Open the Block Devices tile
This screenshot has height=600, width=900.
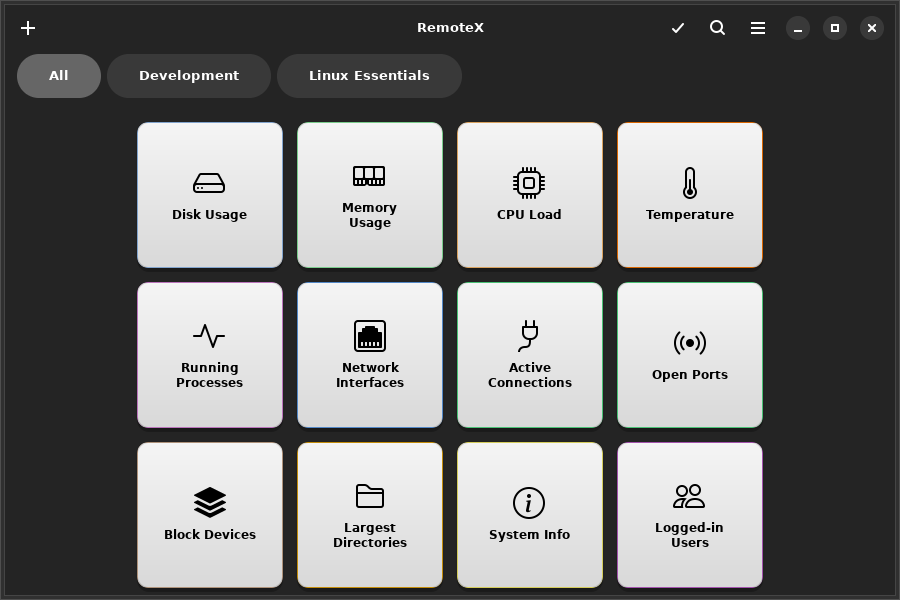(x=210, y=516)
